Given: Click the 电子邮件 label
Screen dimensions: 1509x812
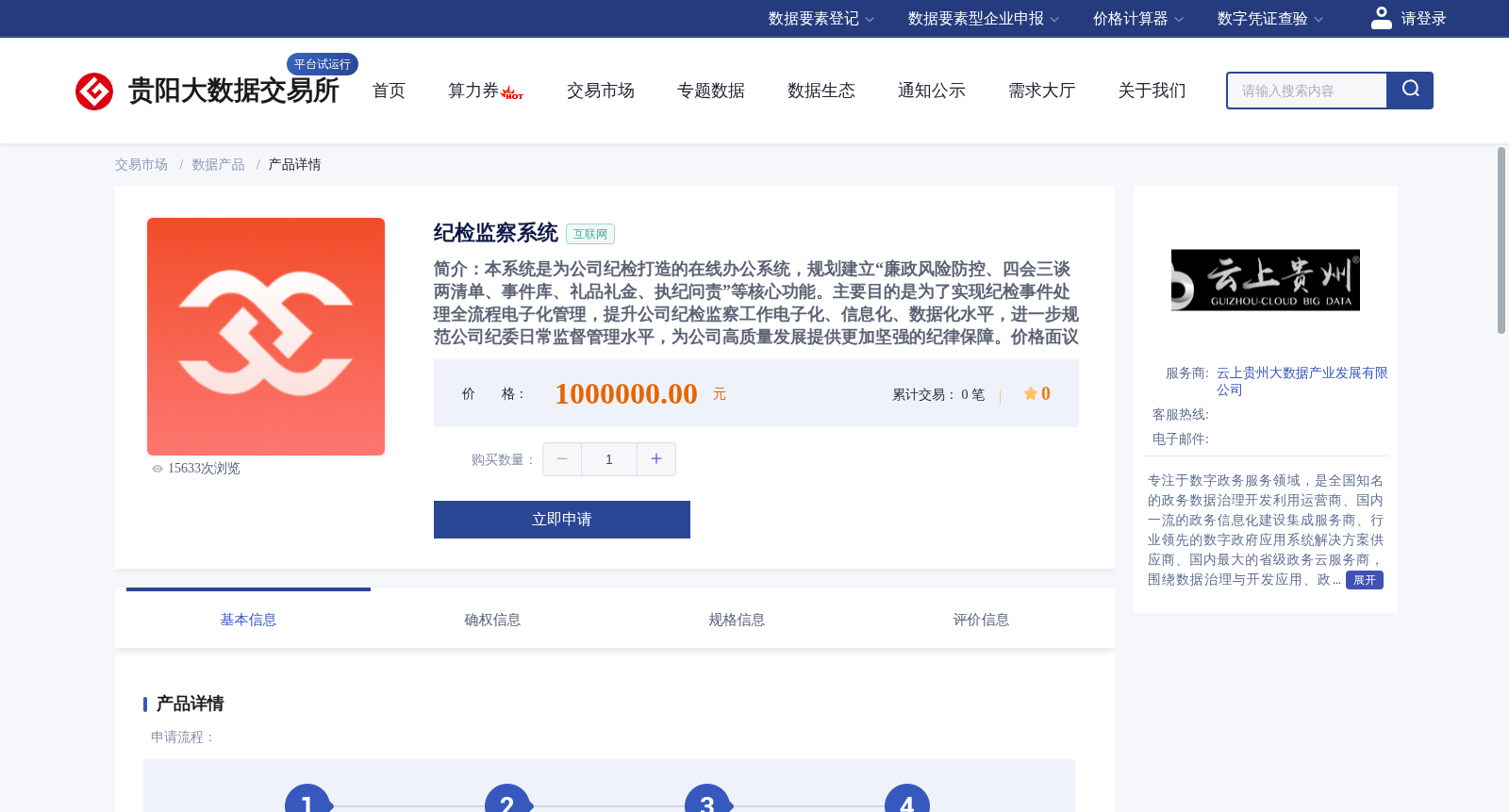Looking at the screenshot, I should tap(1181, 439).
